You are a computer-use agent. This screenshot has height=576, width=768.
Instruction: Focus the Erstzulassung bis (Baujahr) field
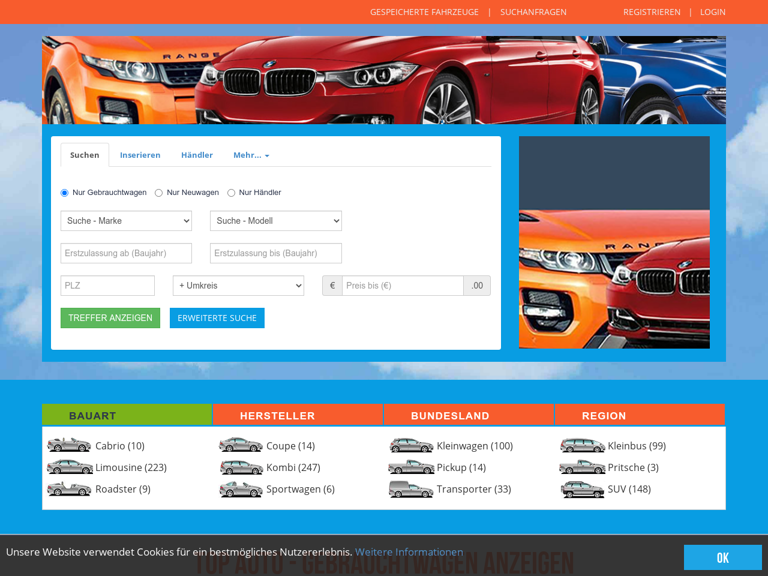[x=276, y=253]
